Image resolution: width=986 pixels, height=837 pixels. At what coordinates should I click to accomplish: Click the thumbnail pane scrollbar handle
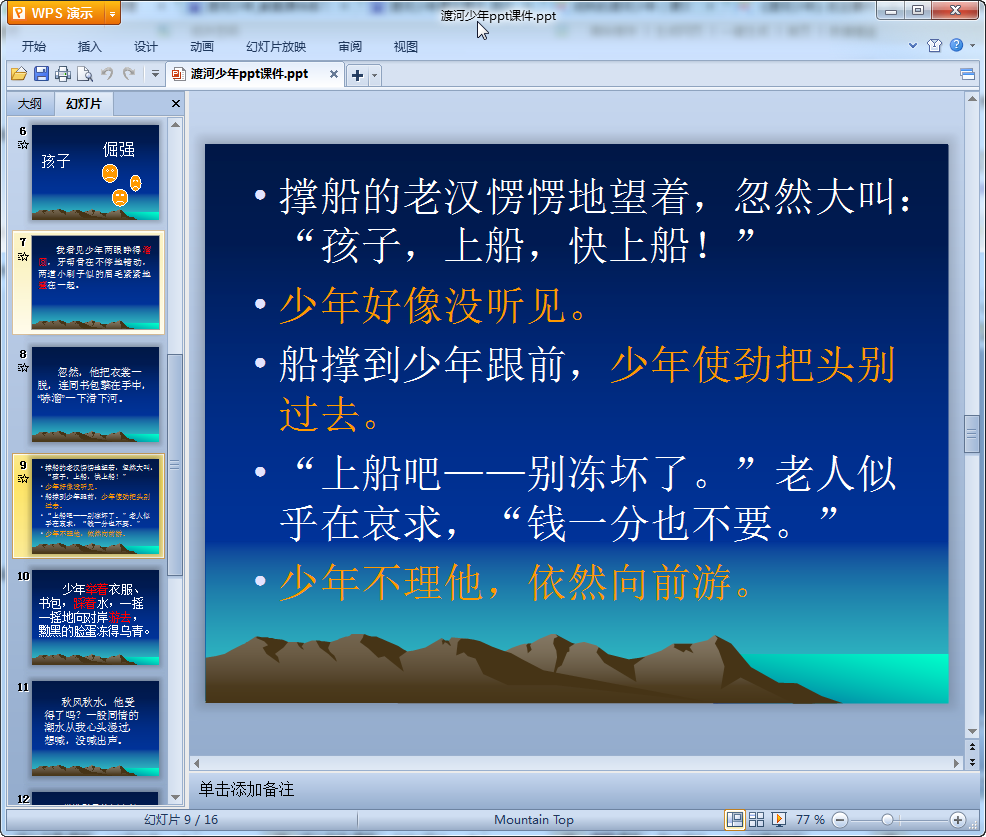click(175, 465)
